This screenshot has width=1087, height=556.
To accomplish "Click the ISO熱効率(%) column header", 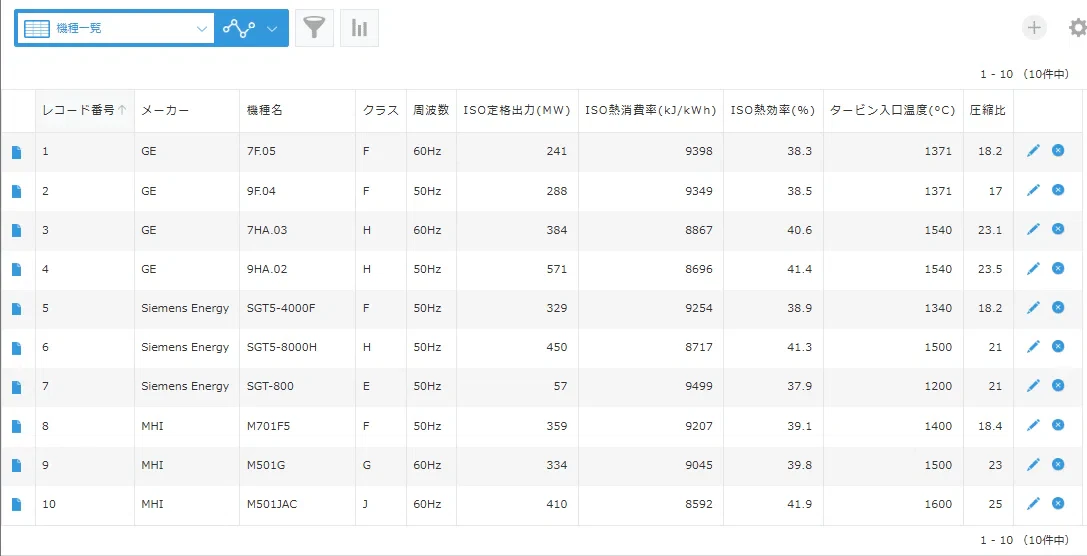I will (x=773, y=110).
